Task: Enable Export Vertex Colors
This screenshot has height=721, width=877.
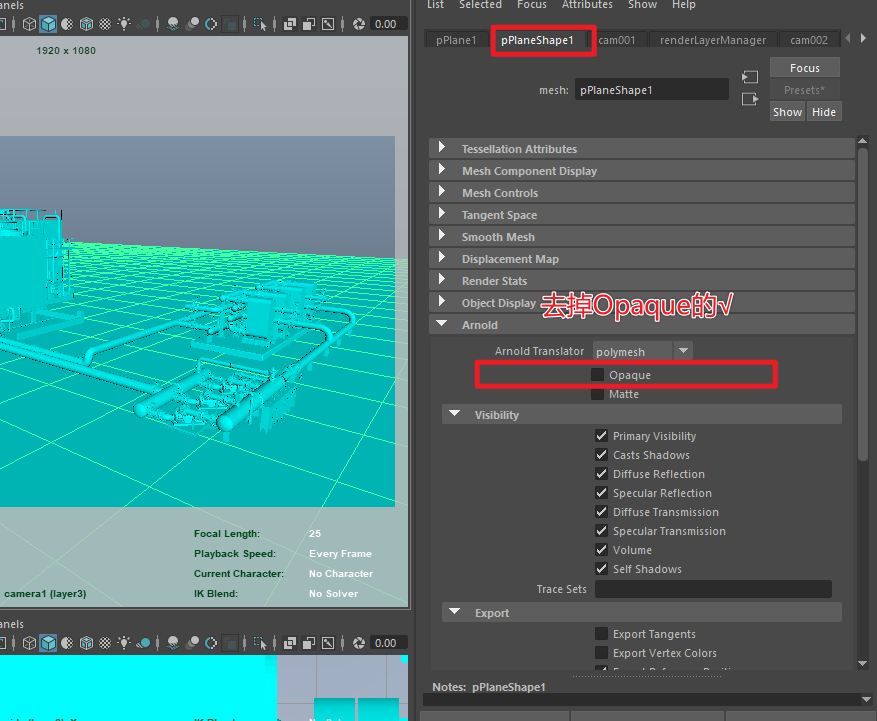Action: pos(601,653)
